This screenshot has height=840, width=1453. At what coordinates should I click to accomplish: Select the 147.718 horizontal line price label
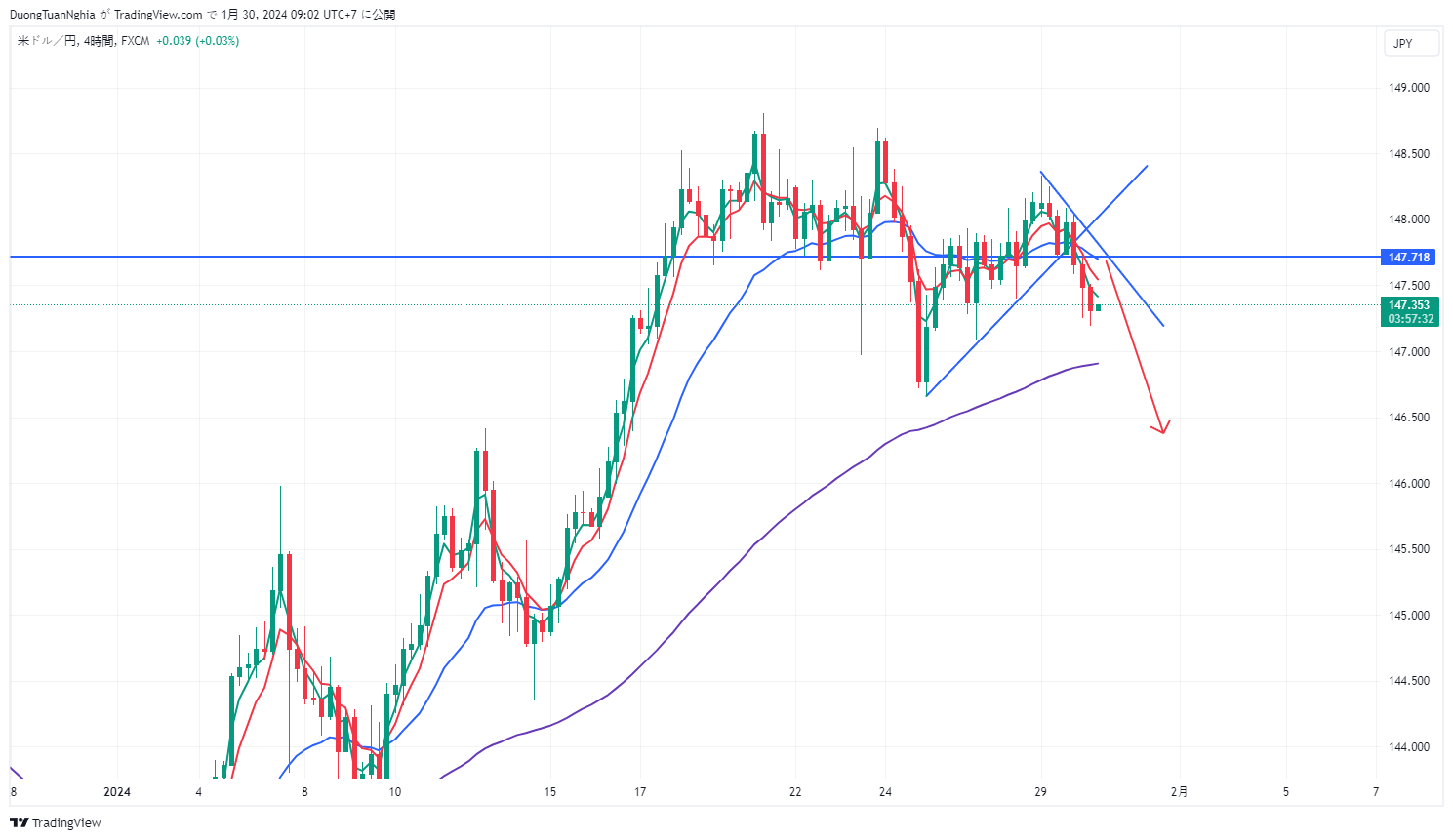click(x=1409, y=258)
